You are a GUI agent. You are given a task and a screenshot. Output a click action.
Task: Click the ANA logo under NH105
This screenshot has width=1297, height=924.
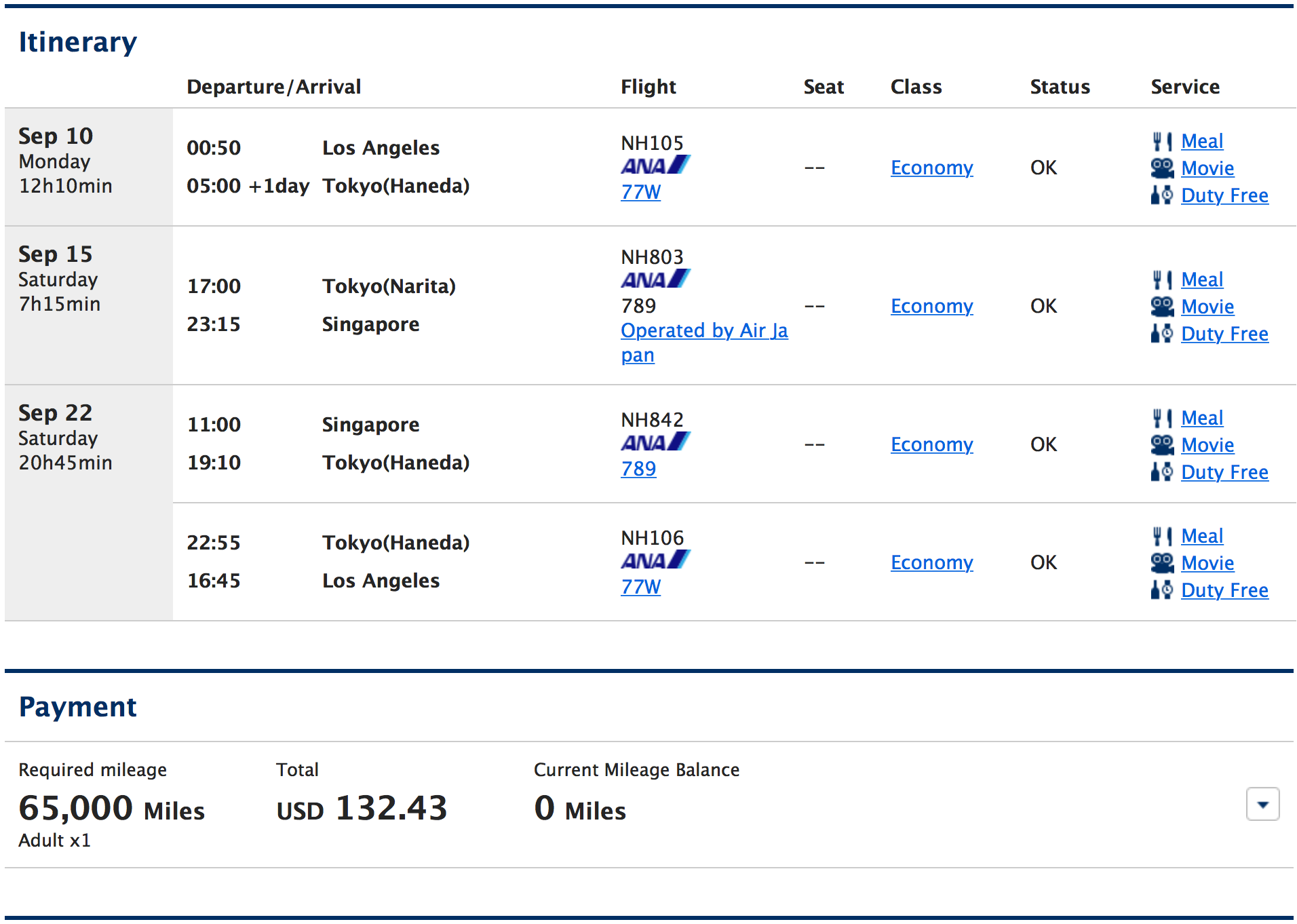[655, 166]
